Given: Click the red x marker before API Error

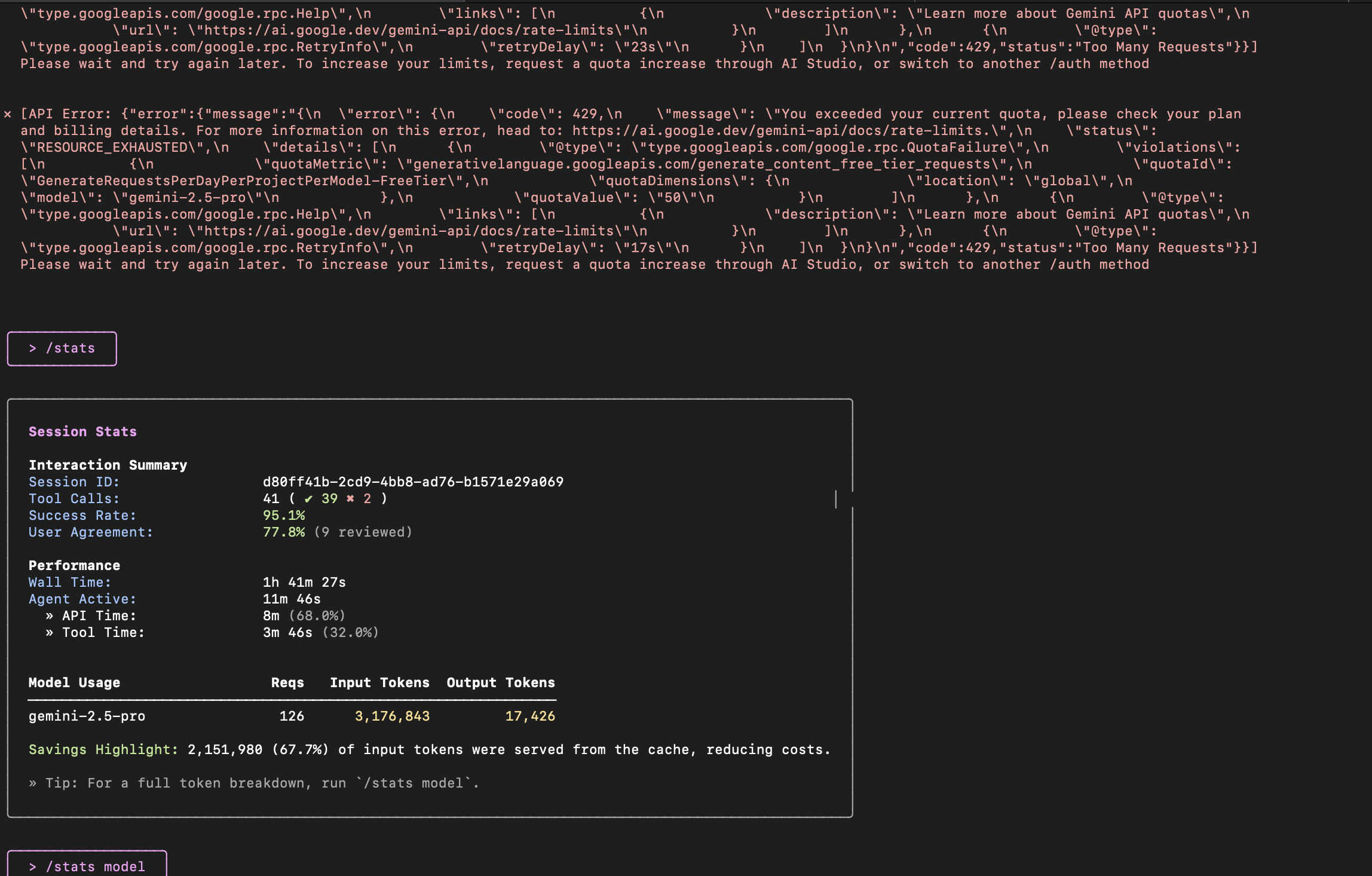Looking at the screenshot, I should point(7,114).
